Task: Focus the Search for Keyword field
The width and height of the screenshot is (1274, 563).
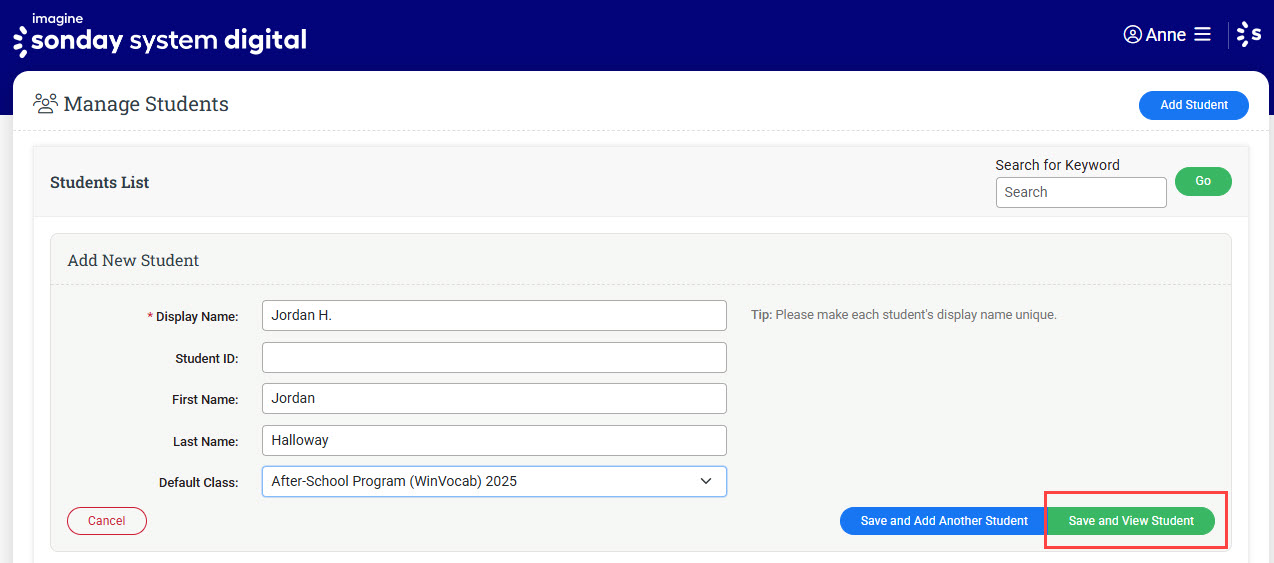Action: coord(1080,192)
